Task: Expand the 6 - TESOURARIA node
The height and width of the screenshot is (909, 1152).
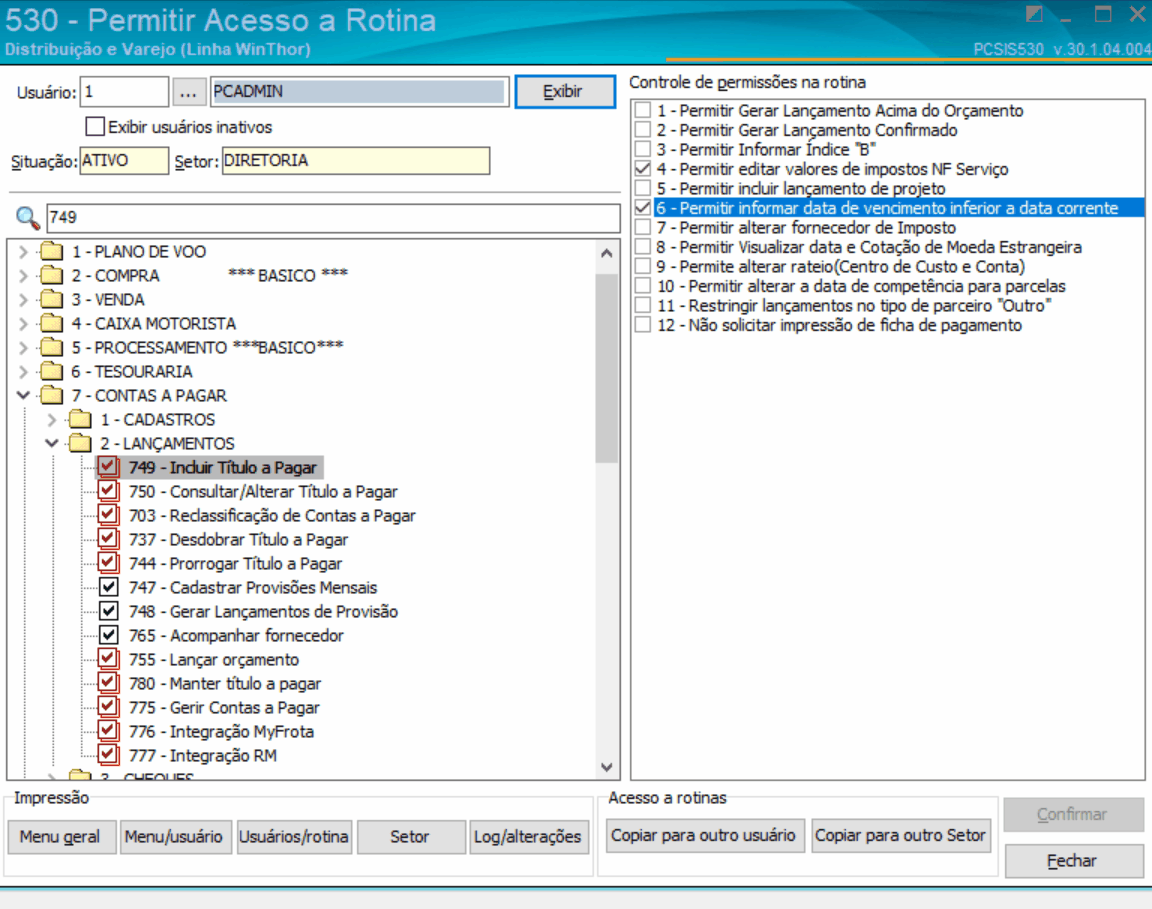Action: coord(24,372)
